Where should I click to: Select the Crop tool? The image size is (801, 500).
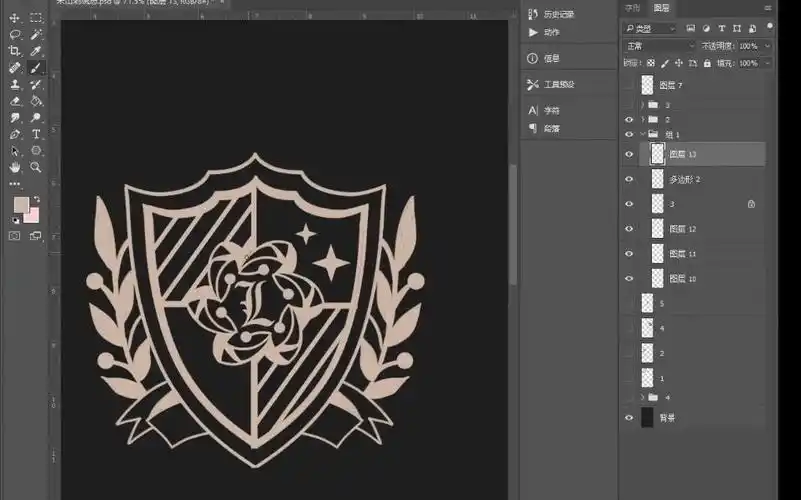coord(14,51)
